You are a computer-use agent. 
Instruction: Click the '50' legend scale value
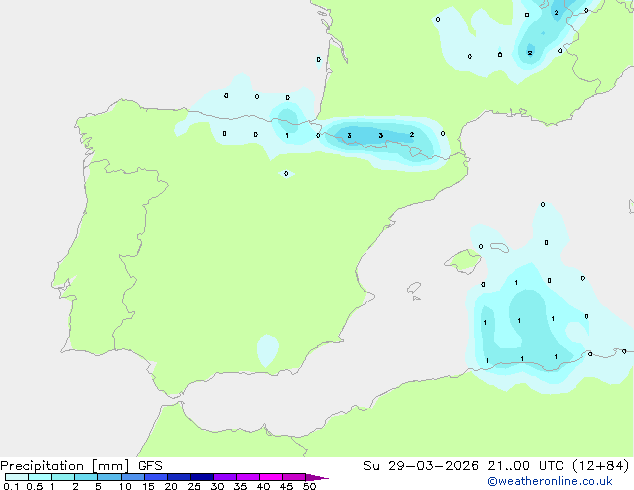point(309,486)
